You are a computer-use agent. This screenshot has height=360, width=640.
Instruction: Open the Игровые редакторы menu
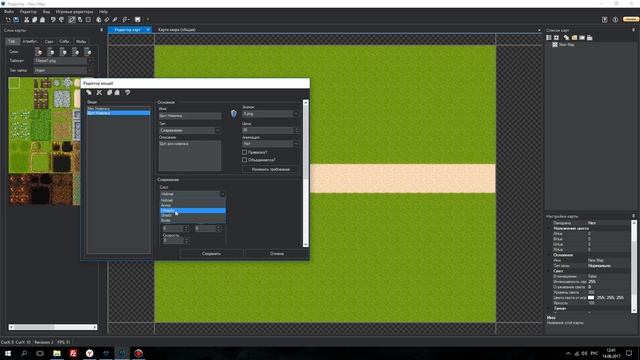point(74,12)
